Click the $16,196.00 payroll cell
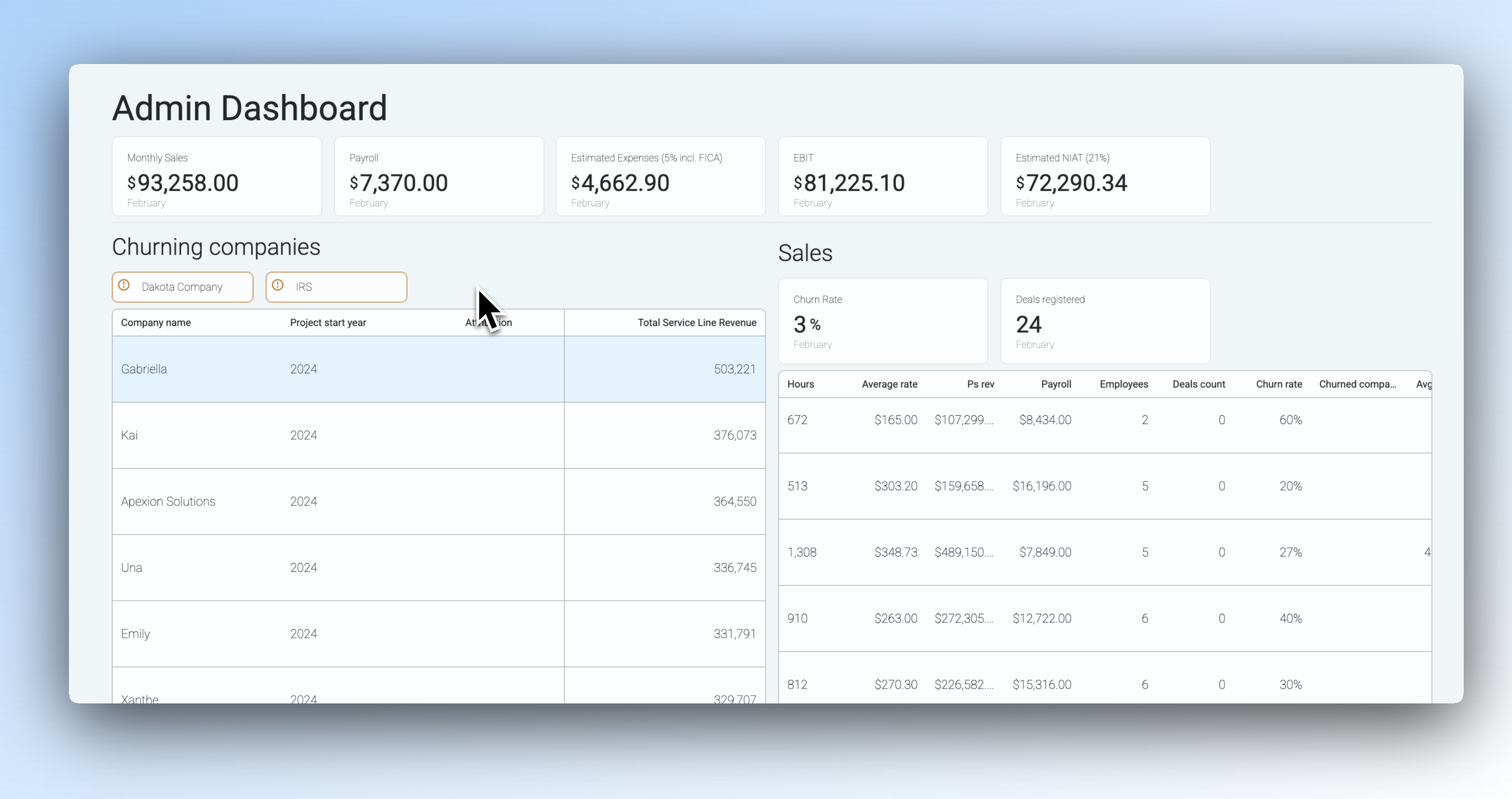This screenshot has height=799, width=1512. coord(1042,487)
